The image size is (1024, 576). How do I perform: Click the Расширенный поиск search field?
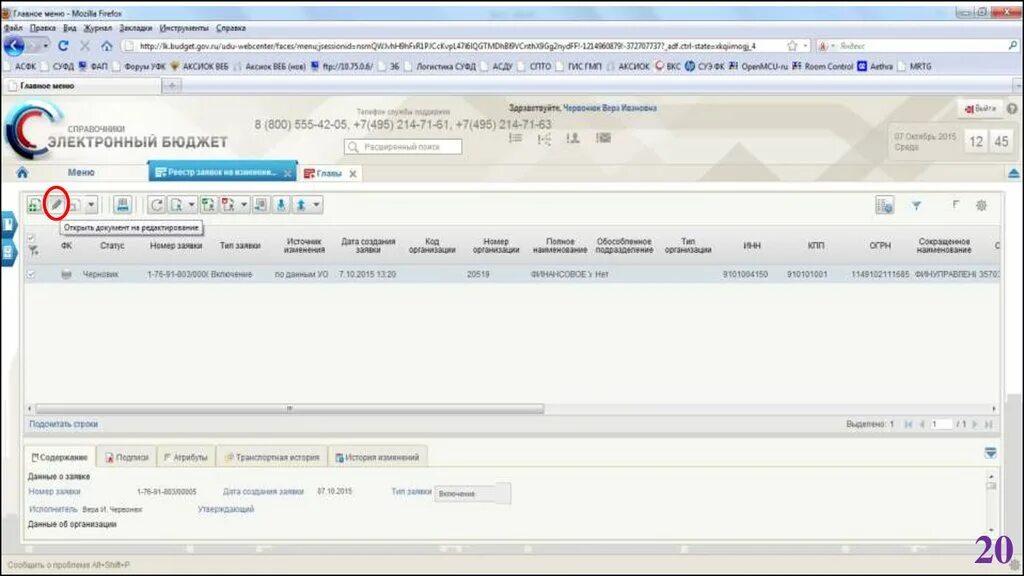[x=403, y=147]
